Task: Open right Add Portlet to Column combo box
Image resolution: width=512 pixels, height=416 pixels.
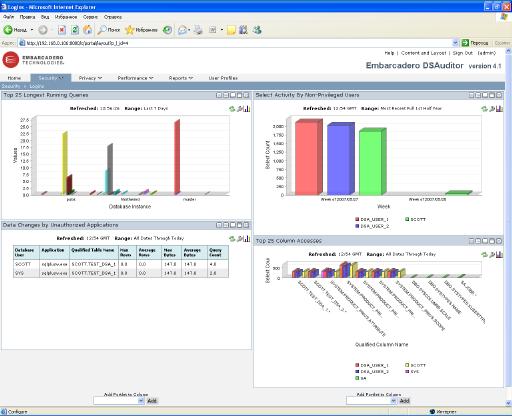Action: tap(371, 401)
